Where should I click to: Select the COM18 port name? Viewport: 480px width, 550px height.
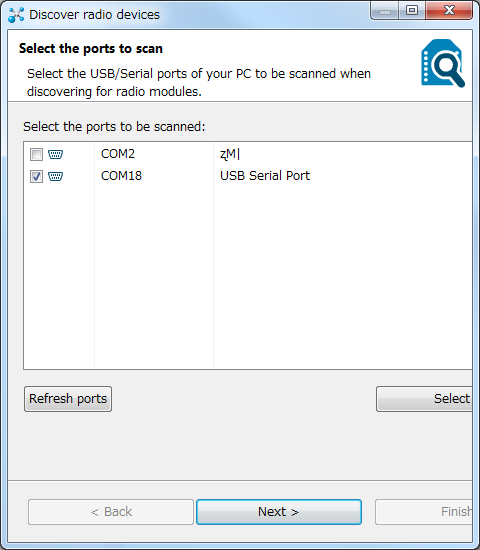coord(121,175)
